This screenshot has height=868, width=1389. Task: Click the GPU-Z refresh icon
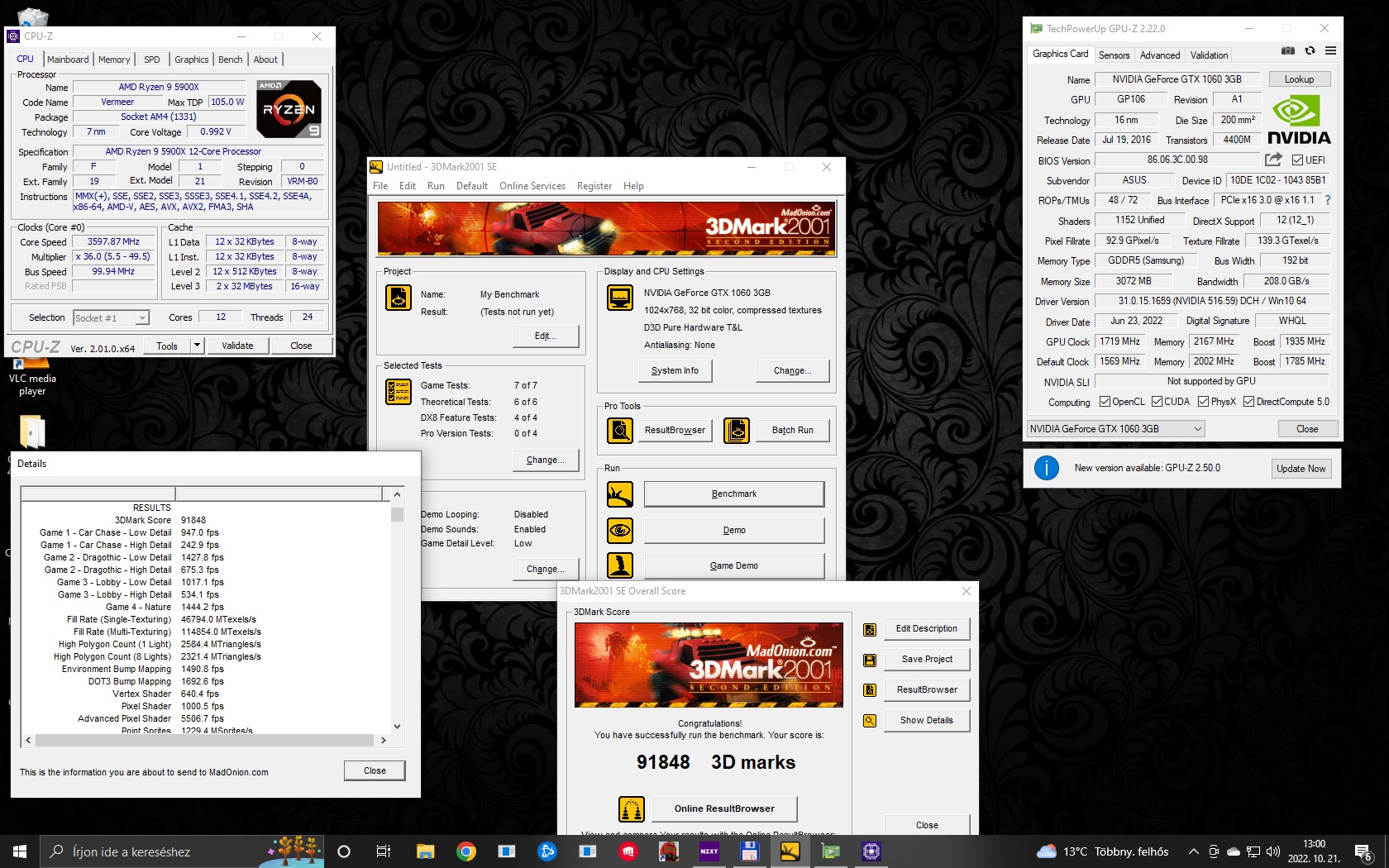tap(1310, 51)
